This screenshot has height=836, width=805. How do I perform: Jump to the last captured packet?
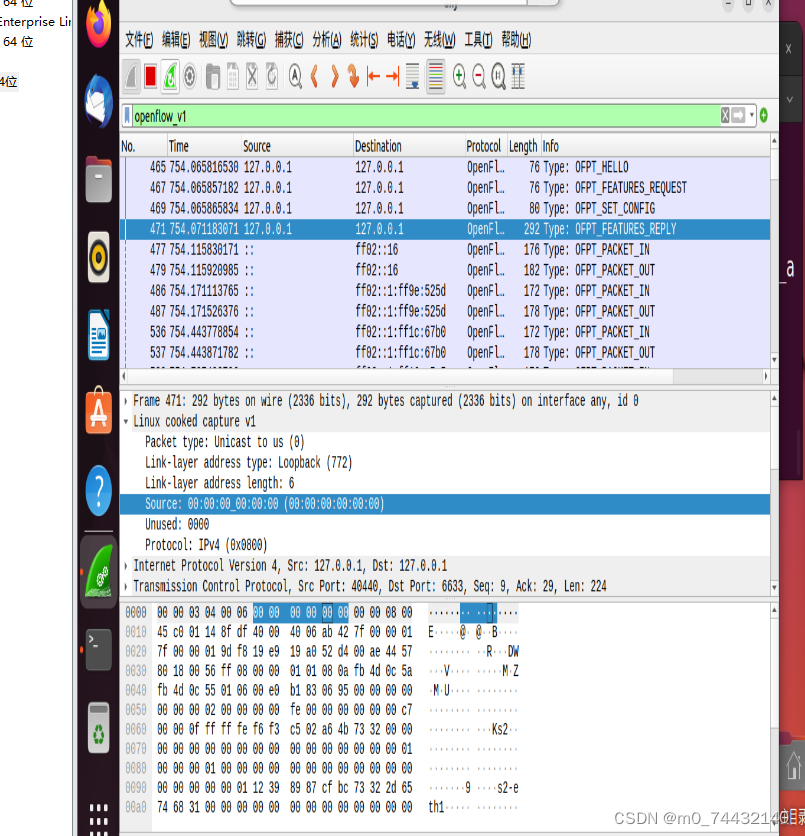pos(394,76)
